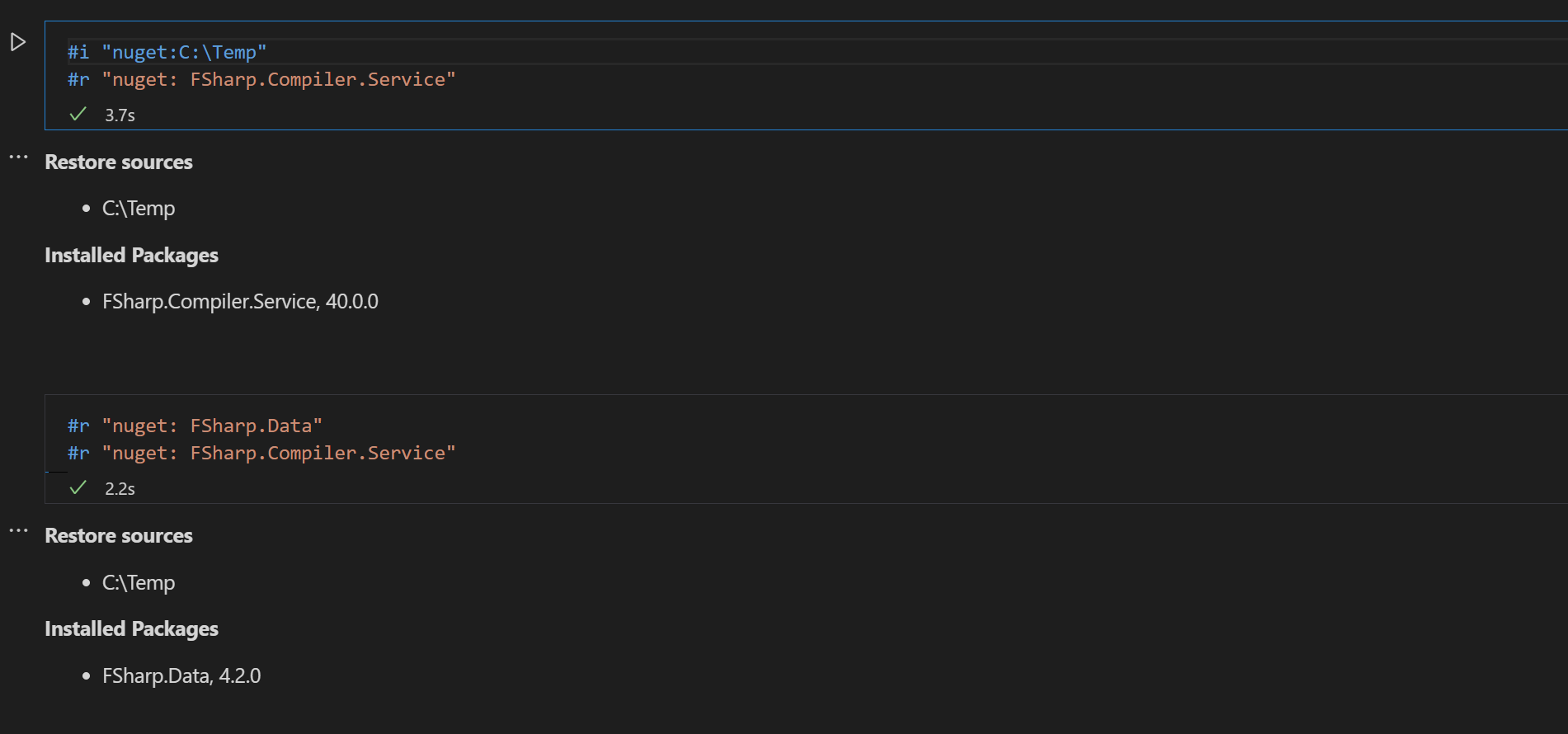Click the Installed Packages heading in first output
The height and width of the screenshot is (734, 1568).
point(131,255)
